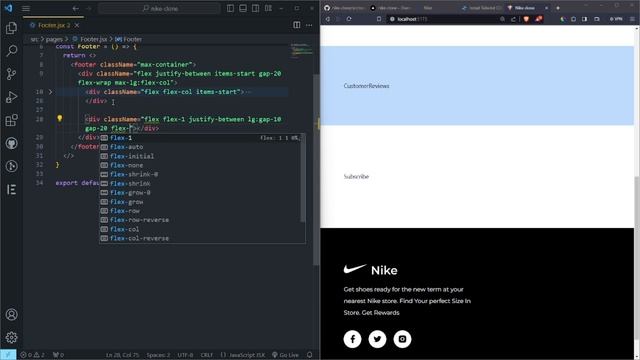Open the Extensions view
Image resolution: width=640 pixels, height=360 pixels.
(11, 120)
